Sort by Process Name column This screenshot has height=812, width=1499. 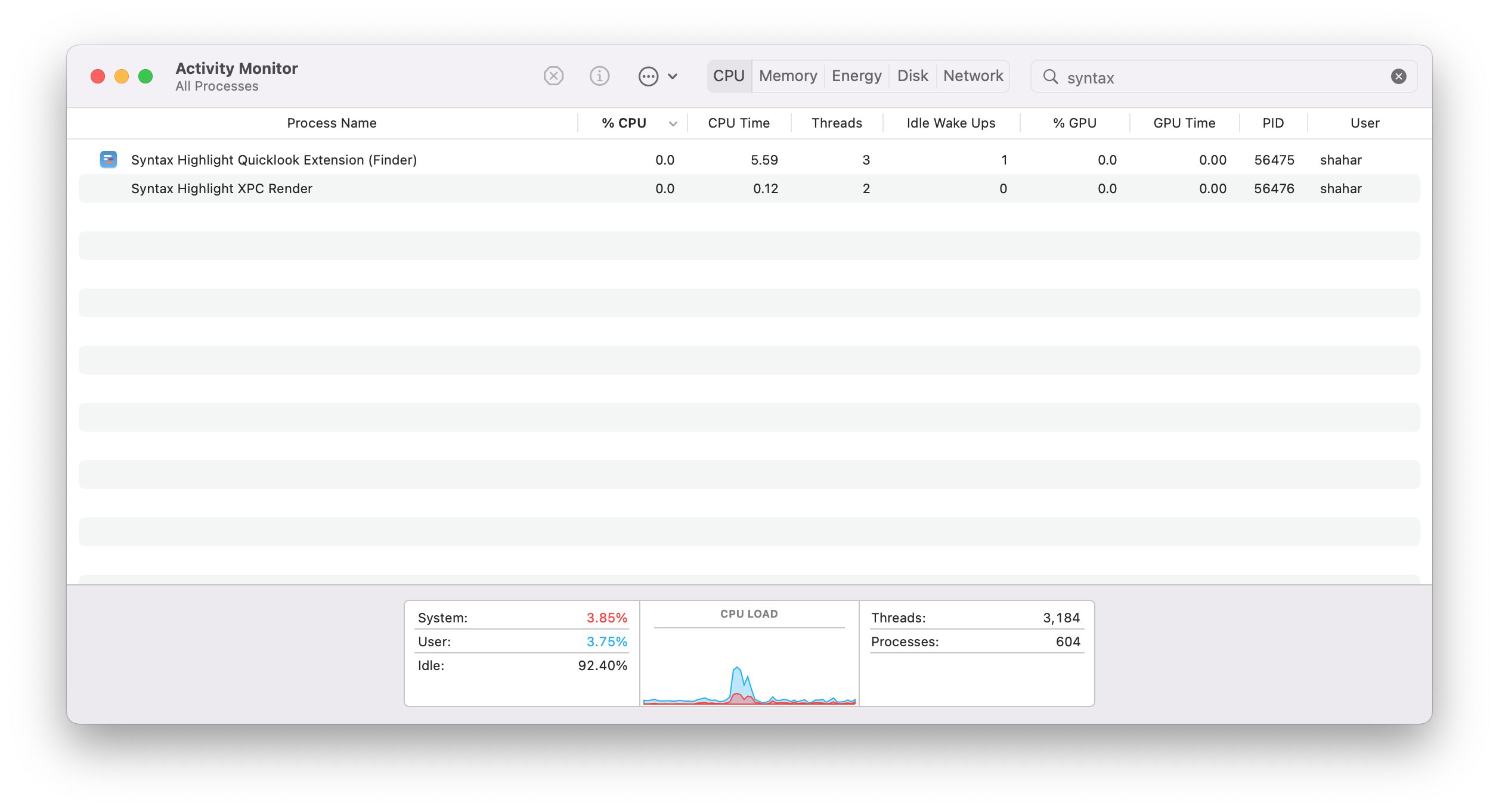332,123
